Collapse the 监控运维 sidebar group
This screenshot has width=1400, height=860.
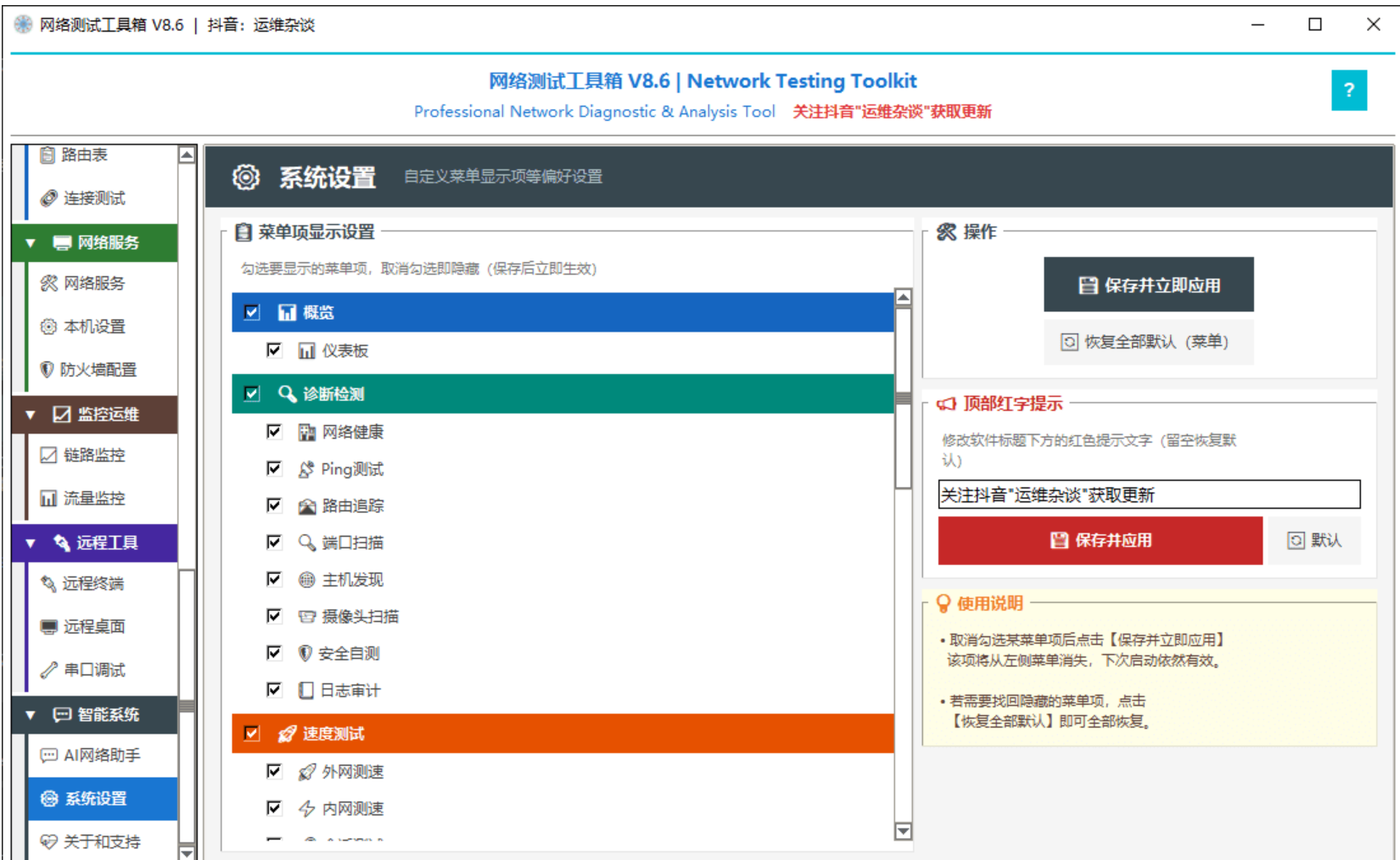31,415
